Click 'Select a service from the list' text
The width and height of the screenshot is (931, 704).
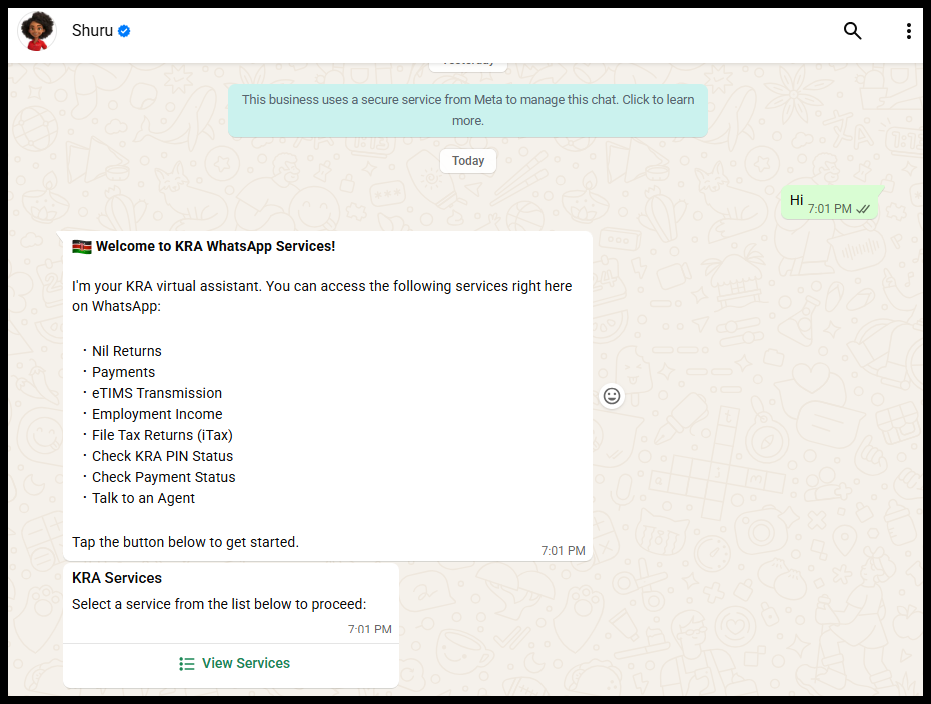[x=219, y=604]
